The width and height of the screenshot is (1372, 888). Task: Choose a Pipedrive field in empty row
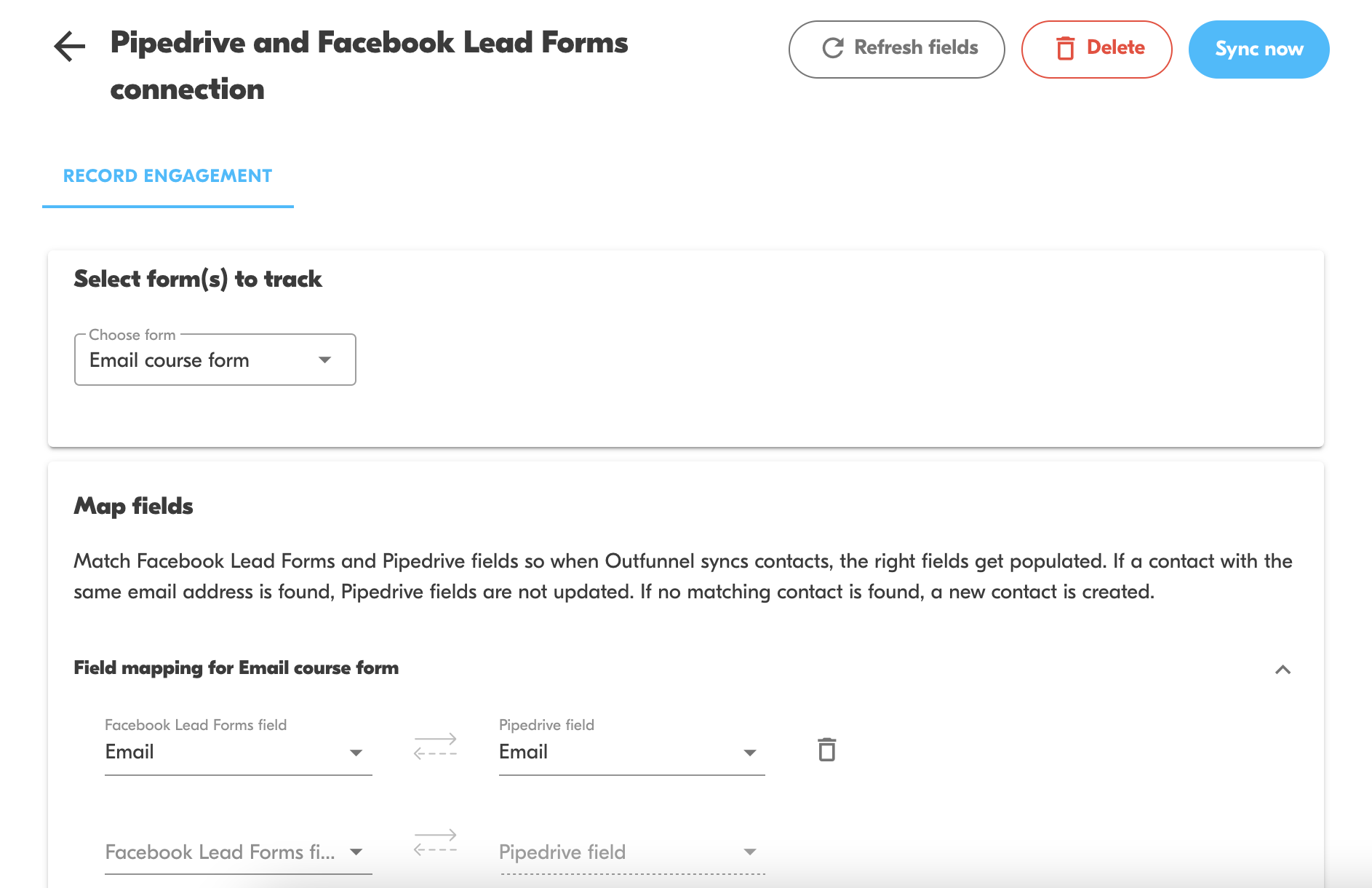631,852
